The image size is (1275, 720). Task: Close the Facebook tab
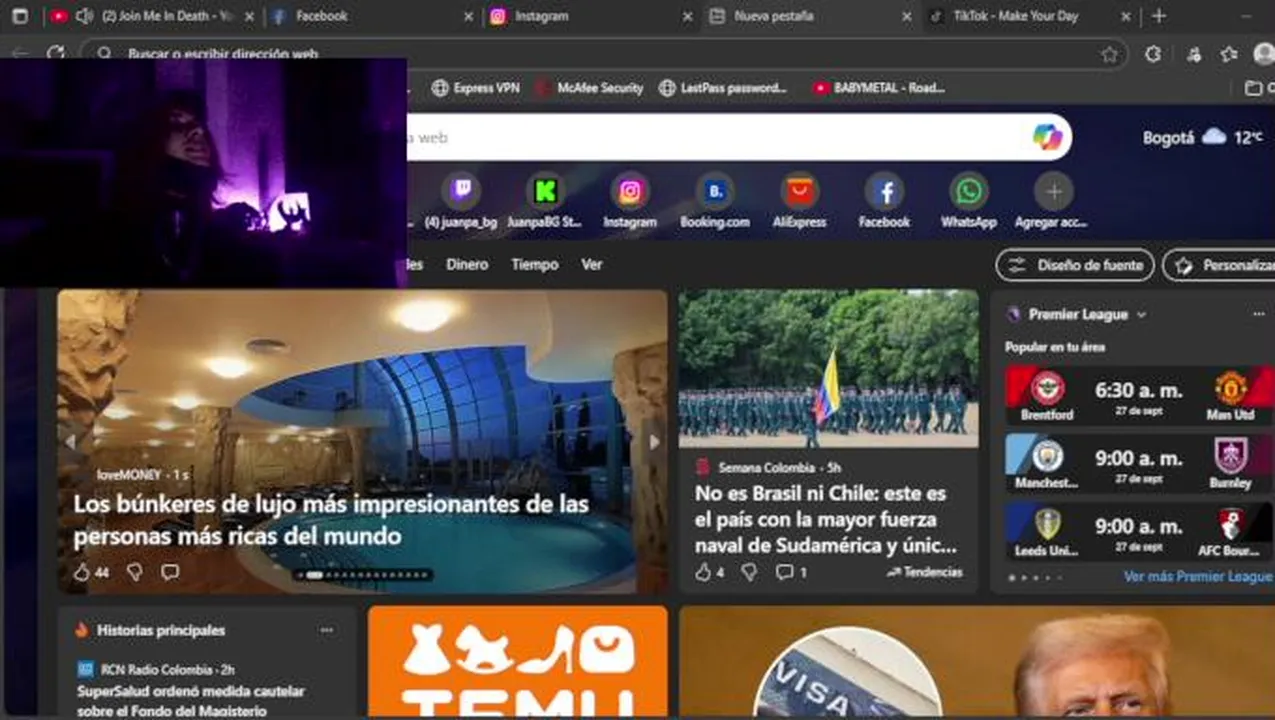(468, 16)
